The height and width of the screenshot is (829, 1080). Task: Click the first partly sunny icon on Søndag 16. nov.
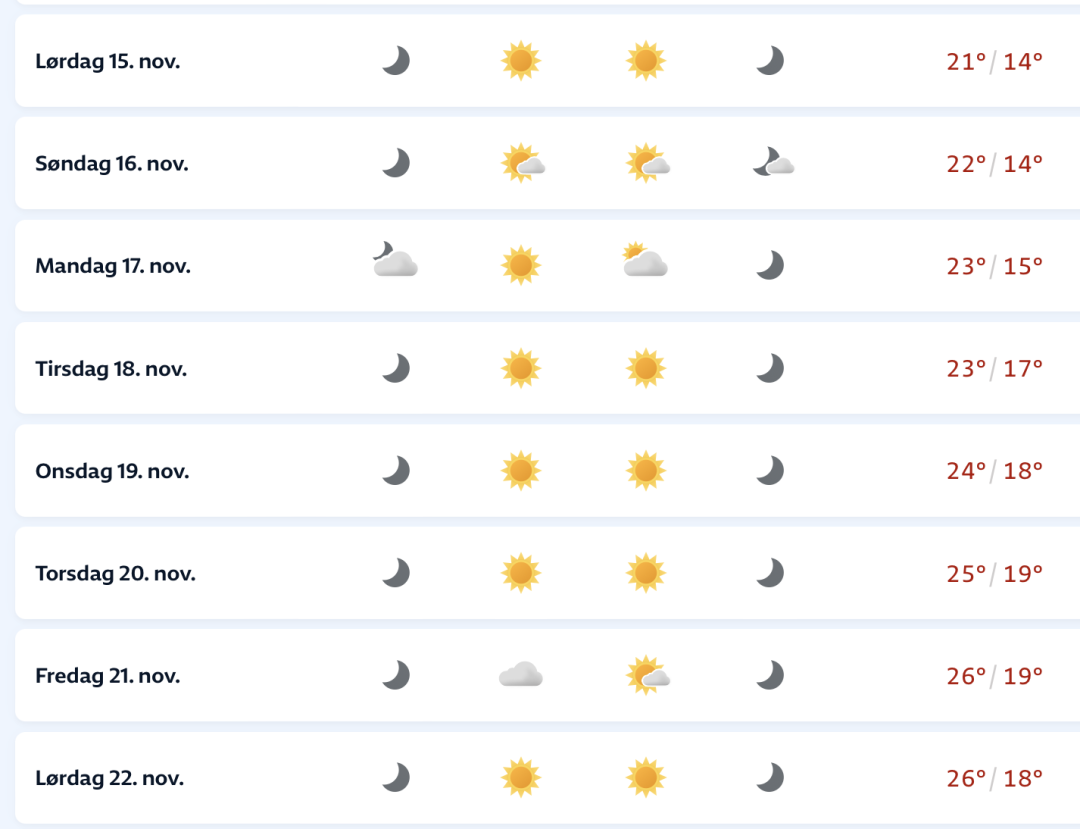coord(523,163)
